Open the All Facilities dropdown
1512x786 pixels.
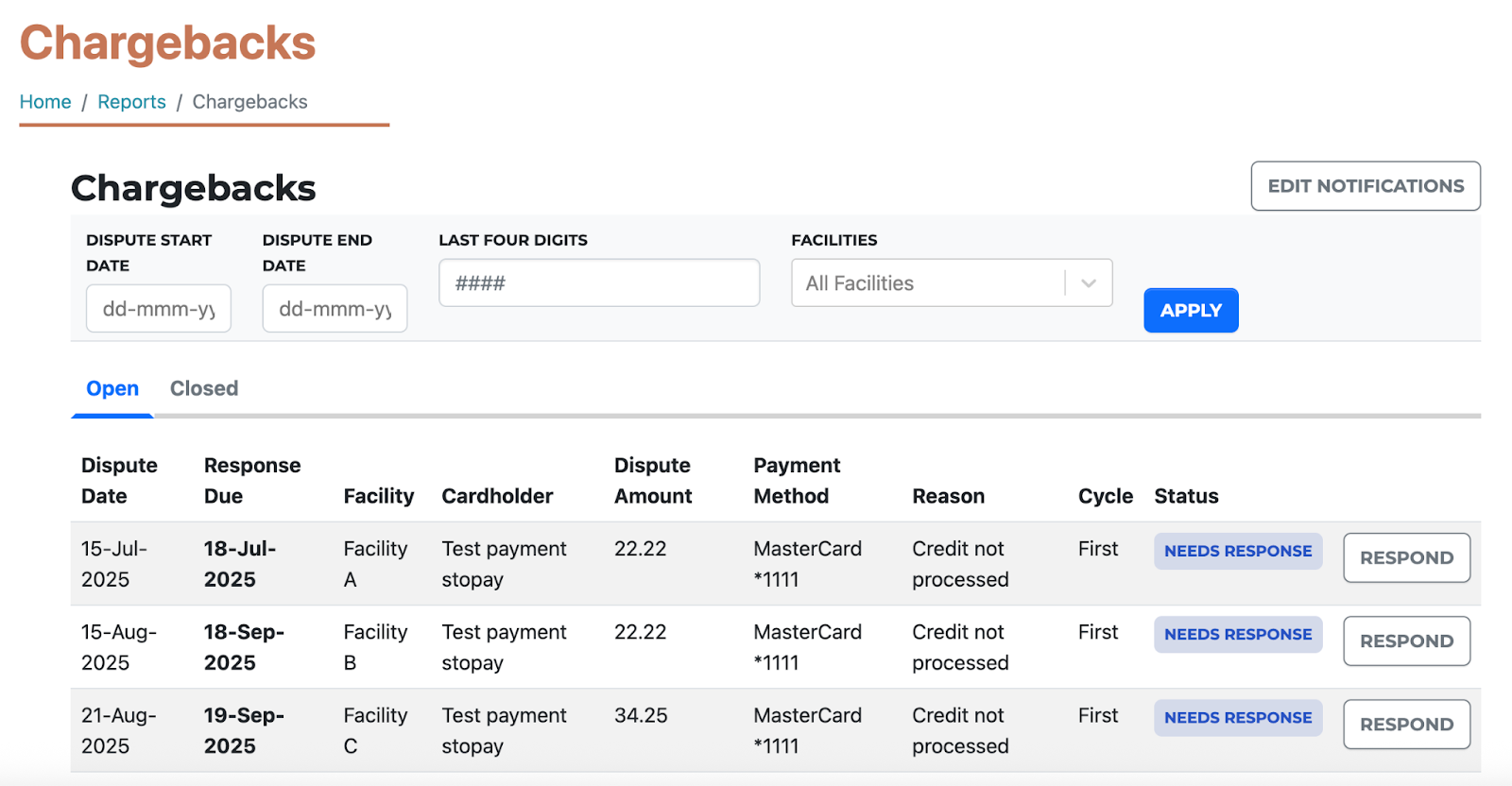pyautogui.click(x=952, y=282)
